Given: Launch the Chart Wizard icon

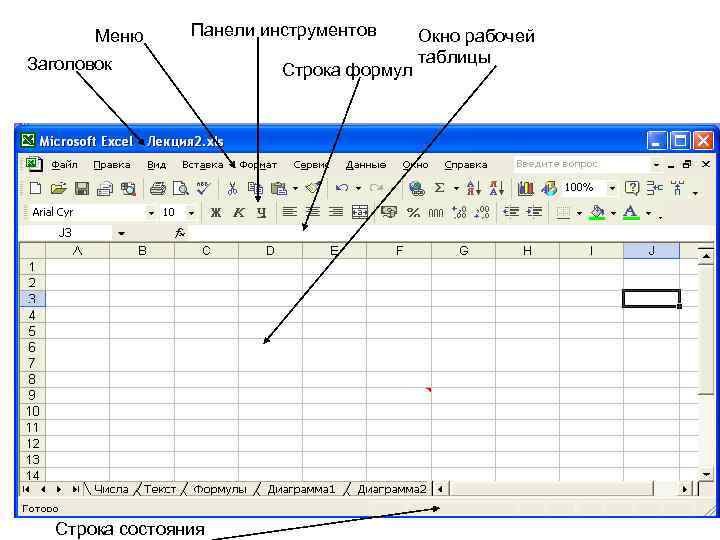Looking at the screenshot, I should pos(525,188).
